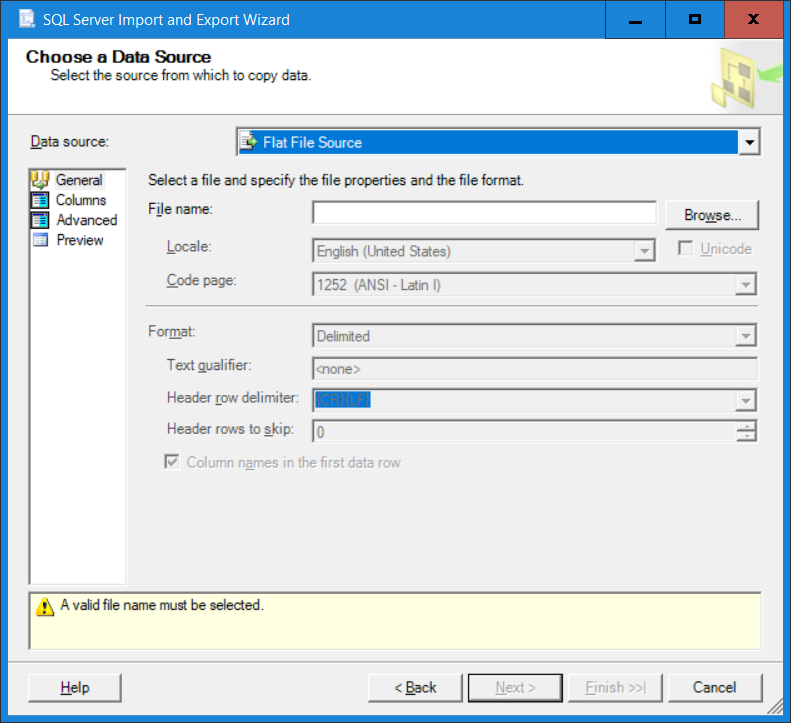This screenshot has width=791, height=723.
Task: Click the wizard icon in title bar
Action: click(x=27, y=19)
